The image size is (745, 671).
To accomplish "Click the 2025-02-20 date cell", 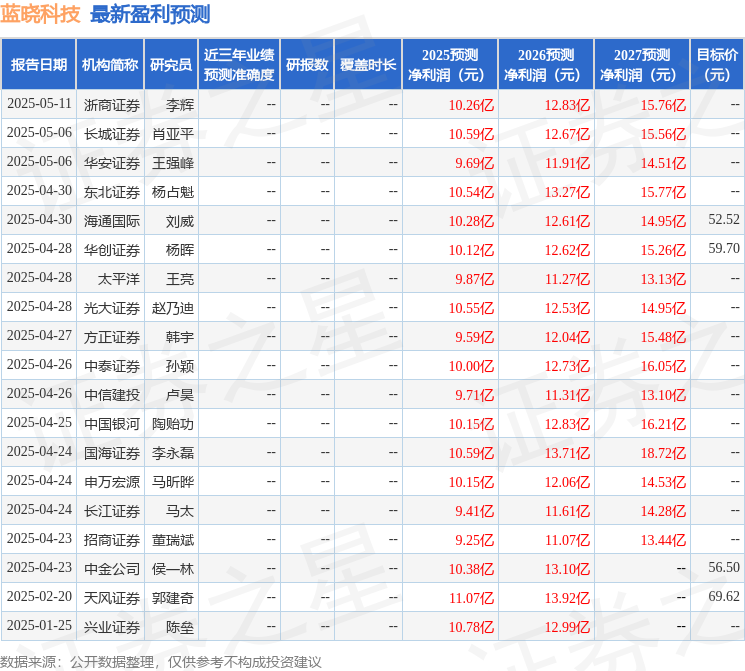I will [x=39, y=596].
